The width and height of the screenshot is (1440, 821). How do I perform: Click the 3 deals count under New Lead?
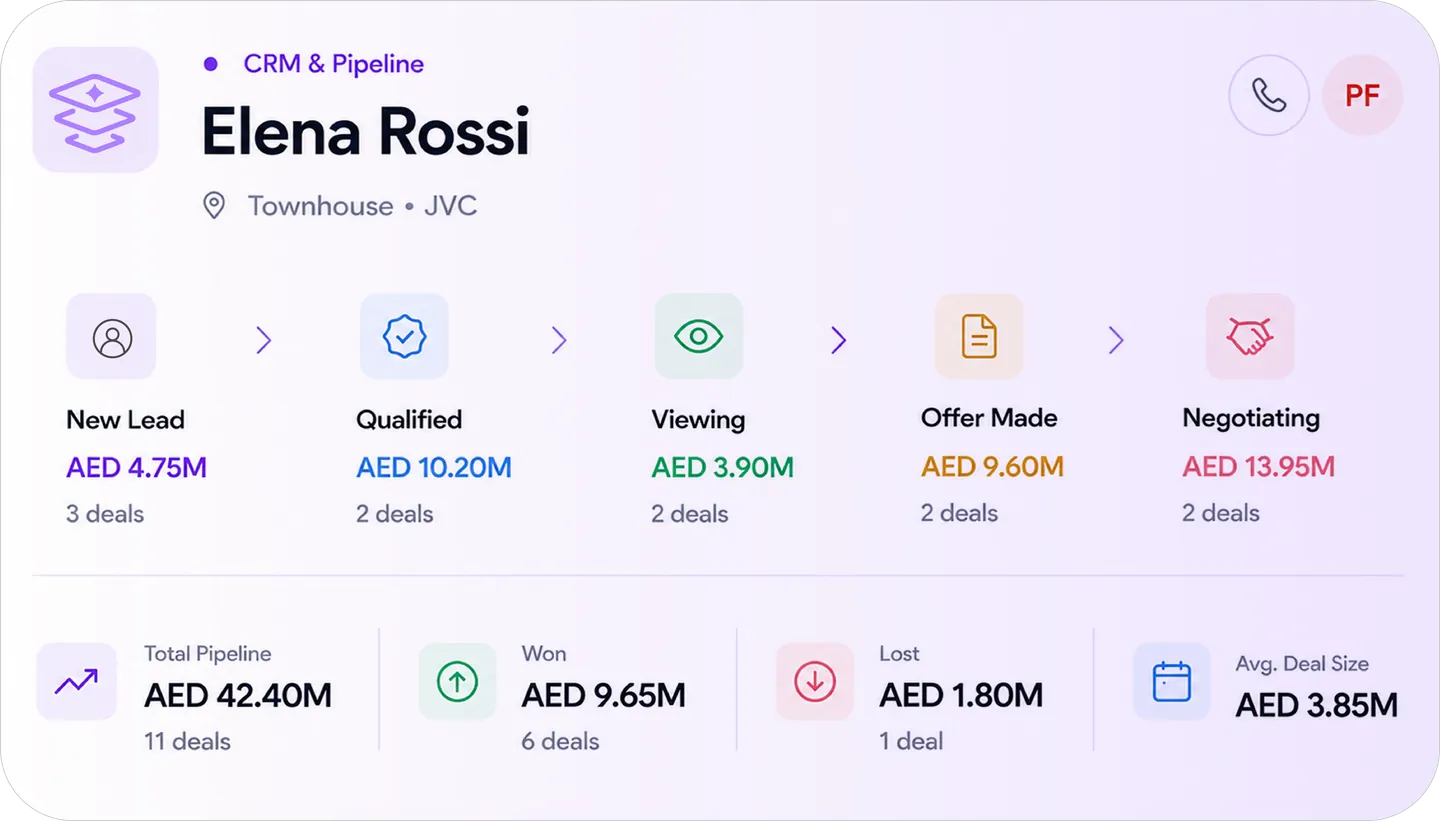[105, 514]
